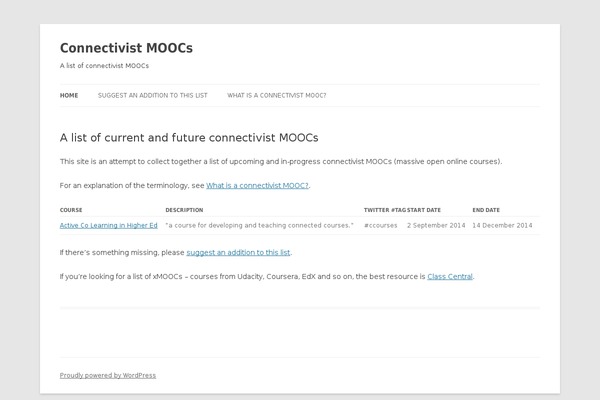Visit the Class Central link
Image resolution: width=600 pixels, height=400 pixels.
coord(450,276)
